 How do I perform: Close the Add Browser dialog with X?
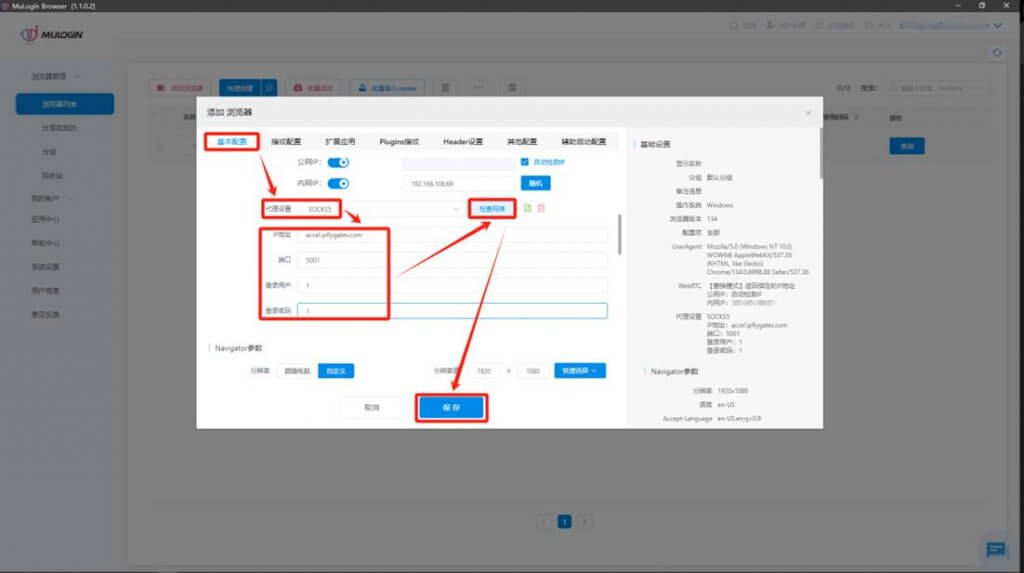coord(808,113)
